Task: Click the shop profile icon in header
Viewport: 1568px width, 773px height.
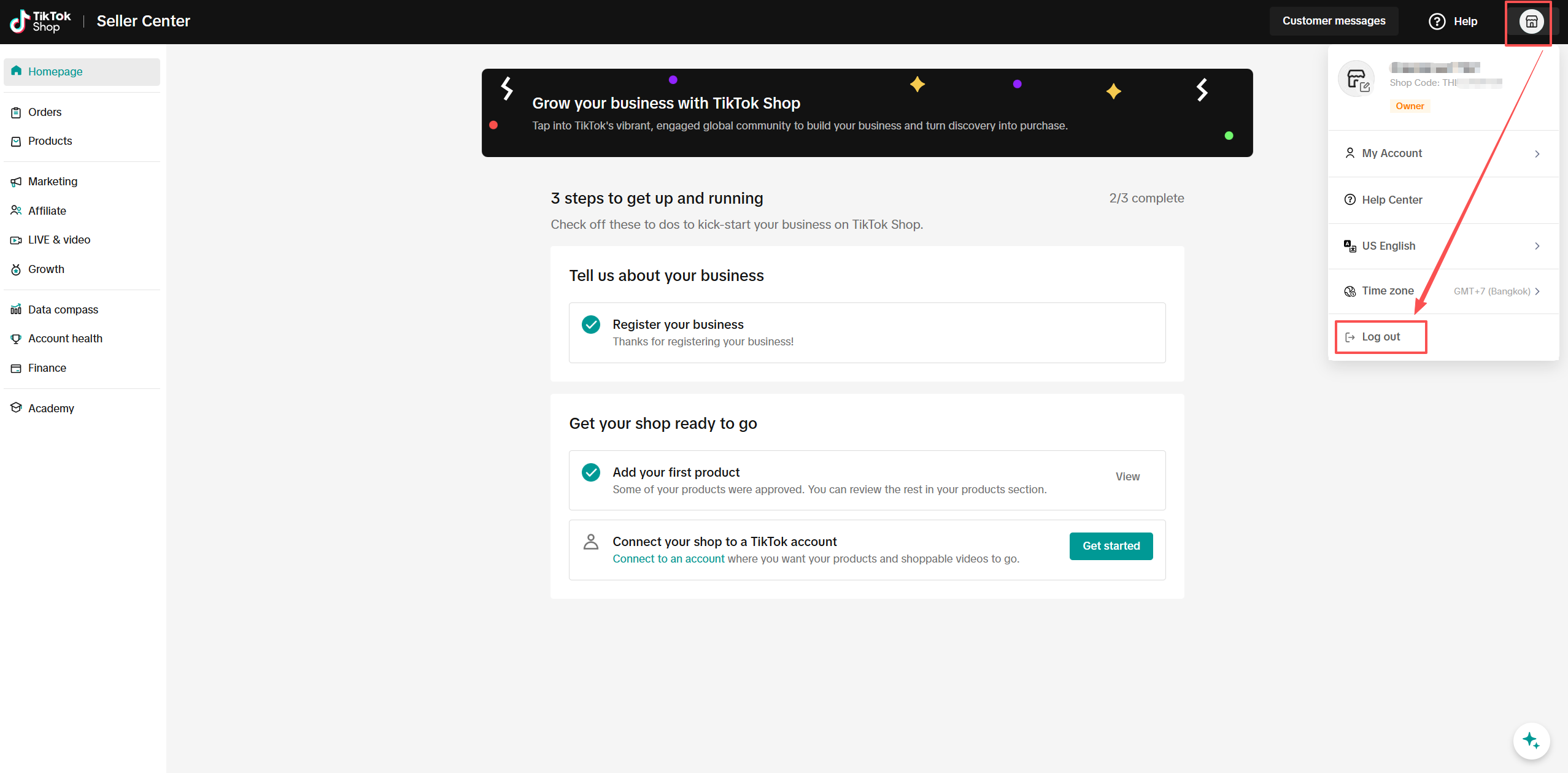Action: pyautogui.click(x=1531, y=21)
